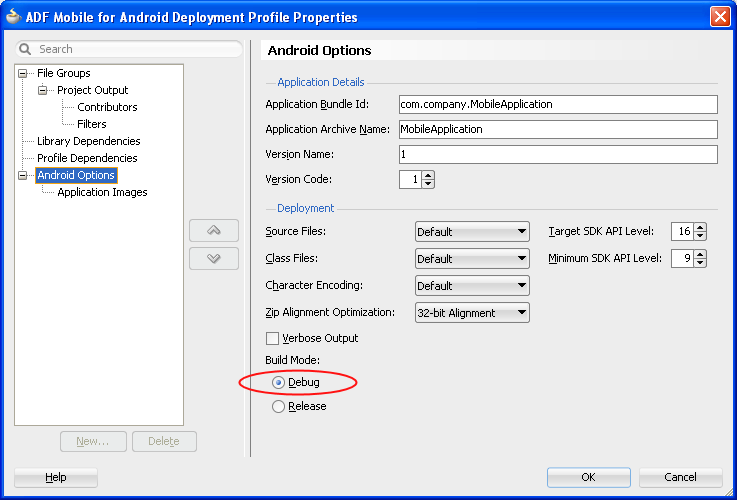Click the Target SDK API Level field

(682, 231)
